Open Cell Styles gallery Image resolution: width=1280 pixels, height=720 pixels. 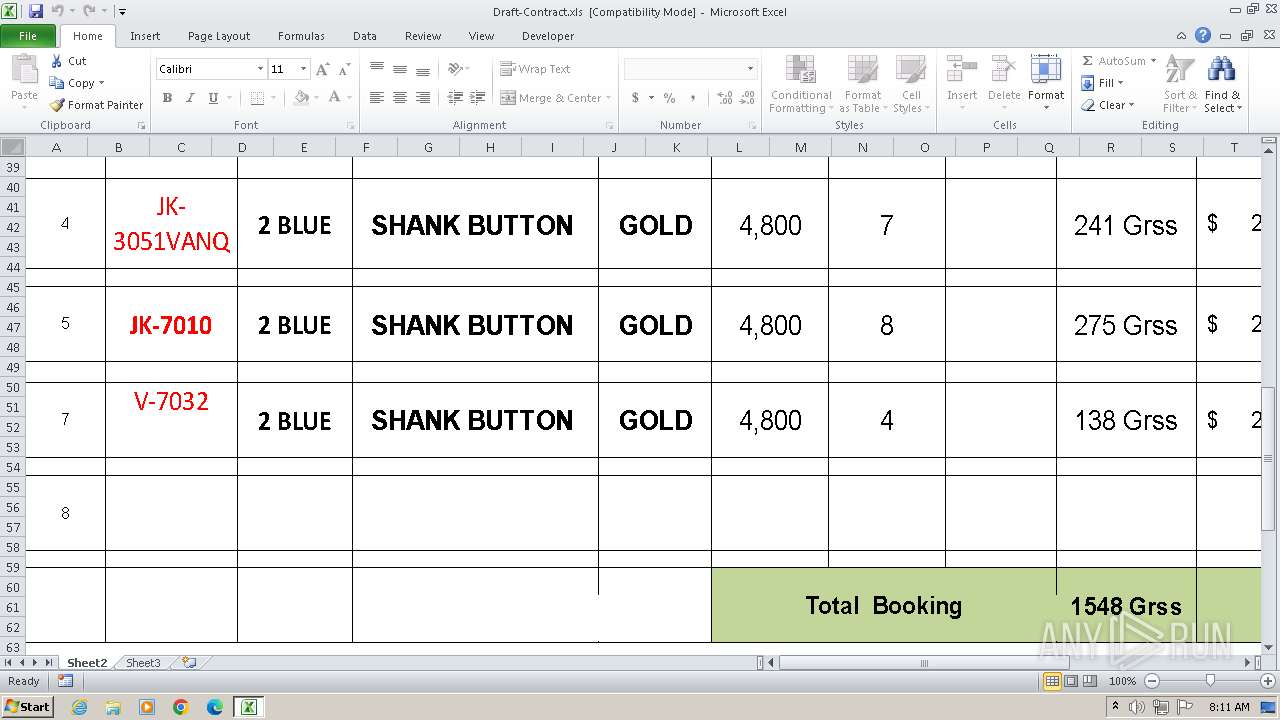point(910,84)
